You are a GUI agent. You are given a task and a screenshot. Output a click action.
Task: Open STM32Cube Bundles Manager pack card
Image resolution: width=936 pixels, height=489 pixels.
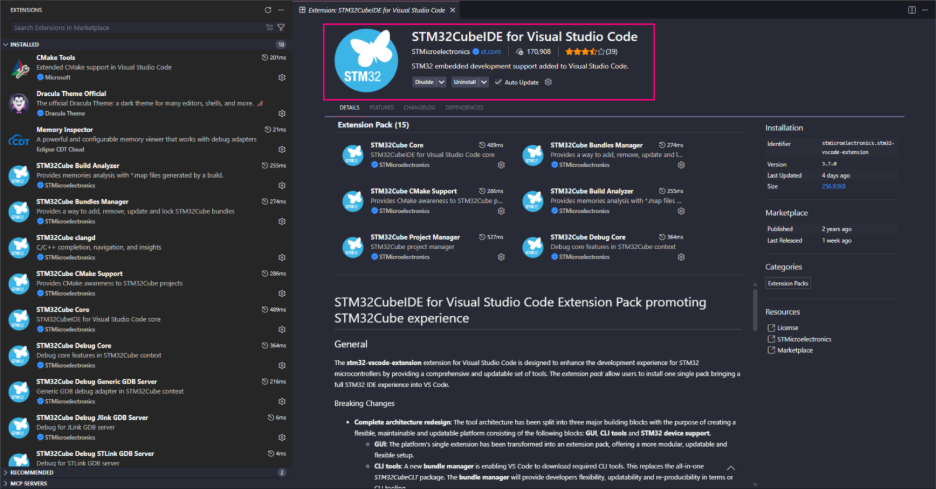[604, 155]
